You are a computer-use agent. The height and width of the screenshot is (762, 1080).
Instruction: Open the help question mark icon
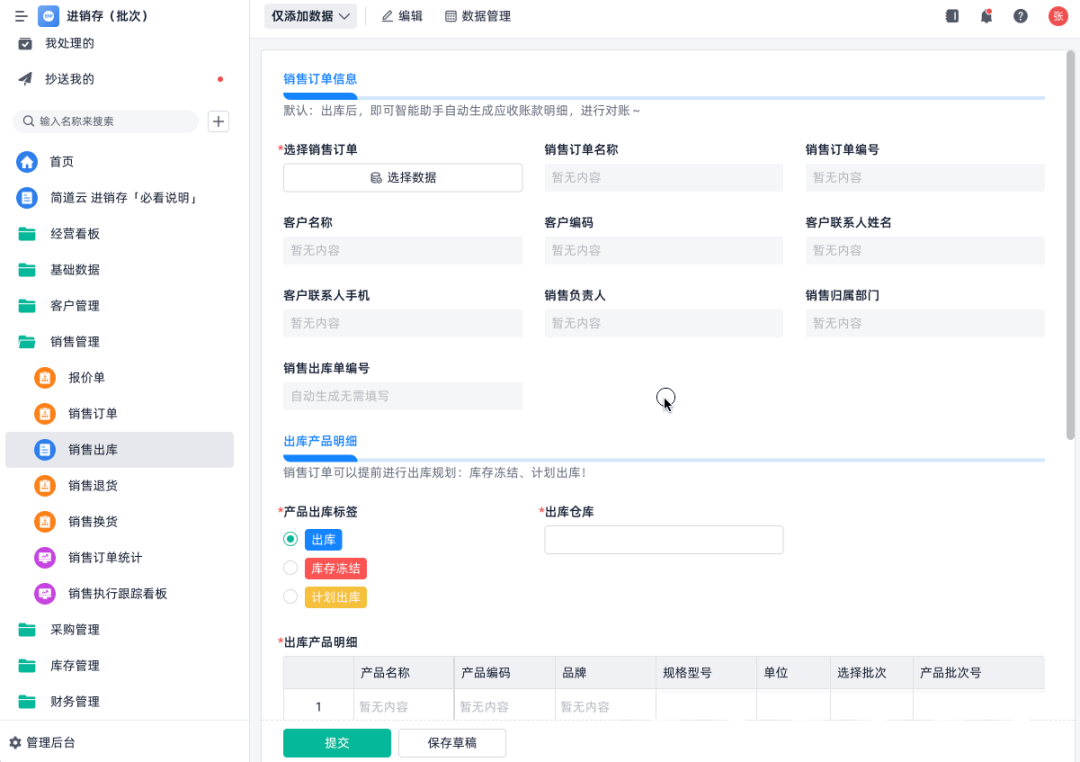point(1020,16)
